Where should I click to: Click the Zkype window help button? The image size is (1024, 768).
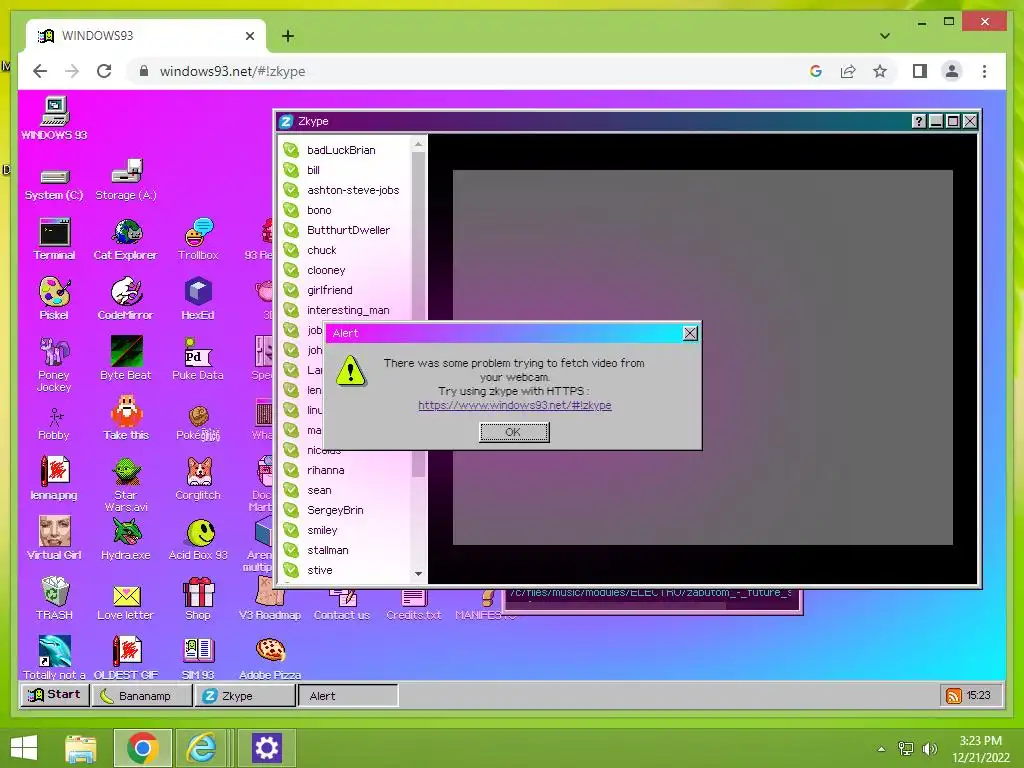coord(918,121)
